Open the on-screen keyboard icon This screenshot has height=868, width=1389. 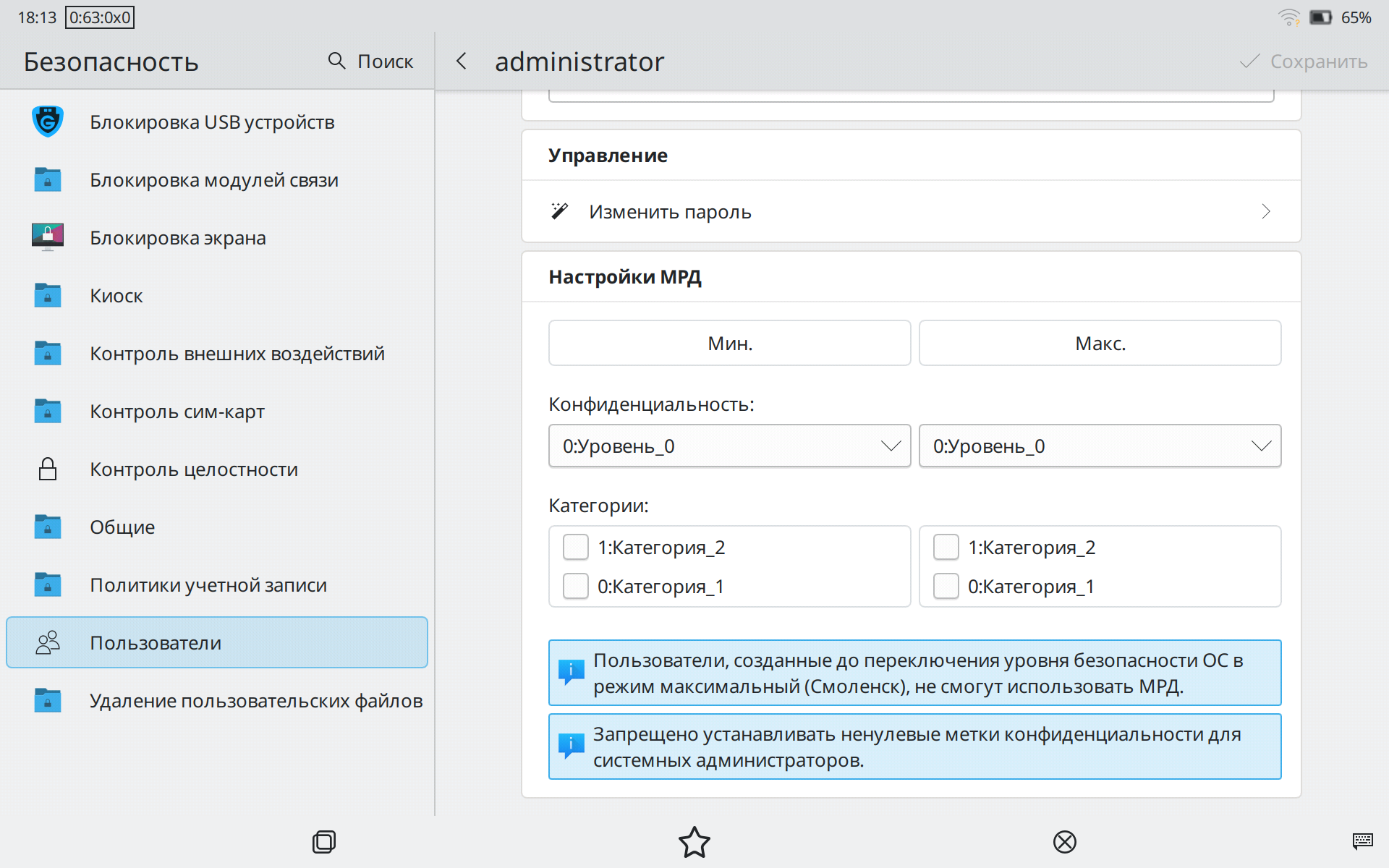tap(1362, 841)
